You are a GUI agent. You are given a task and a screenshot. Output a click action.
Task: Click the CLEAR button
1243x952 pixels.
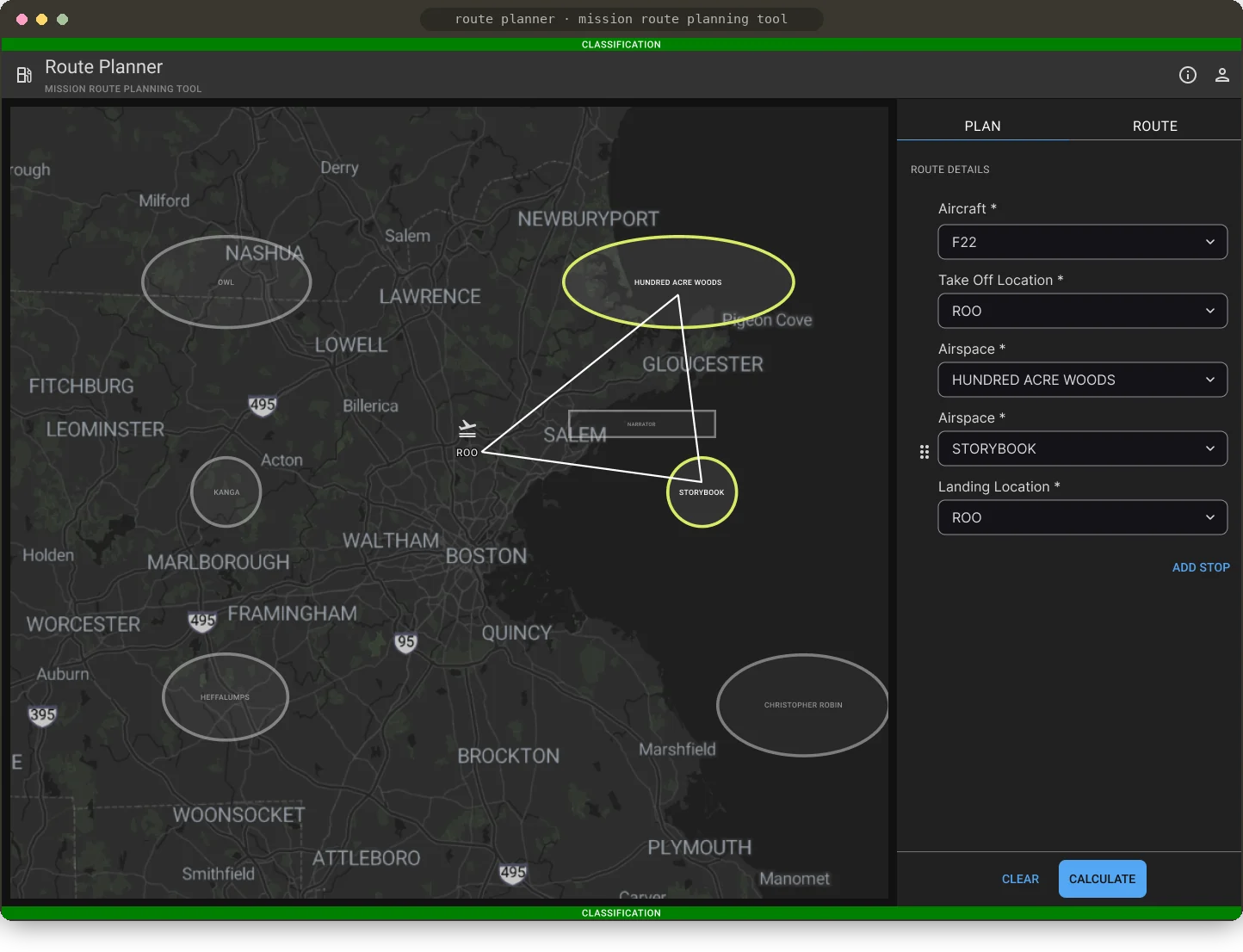click(1020, 879)
